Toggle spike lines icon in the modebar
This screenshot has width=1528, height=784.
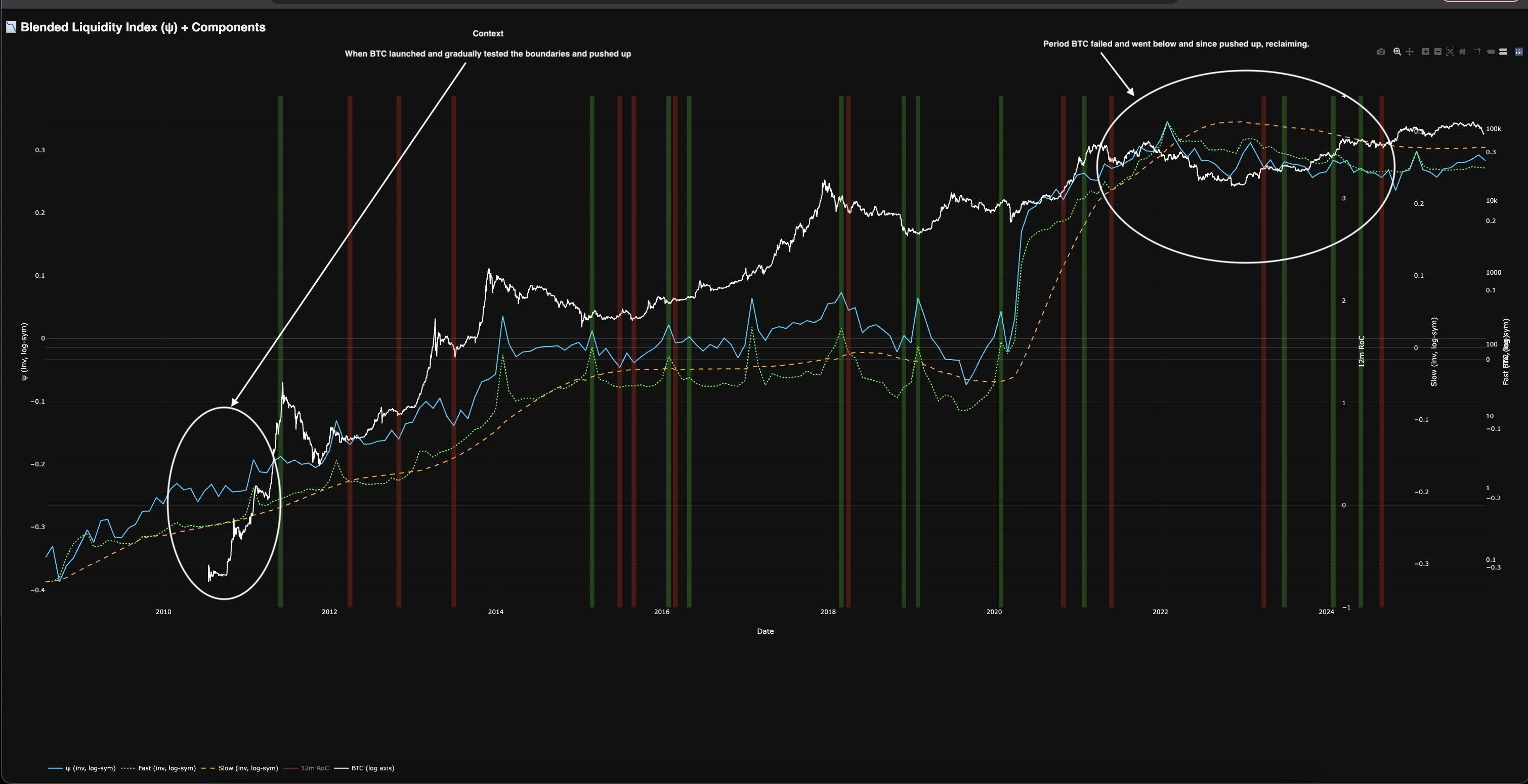coord(1477,52)
